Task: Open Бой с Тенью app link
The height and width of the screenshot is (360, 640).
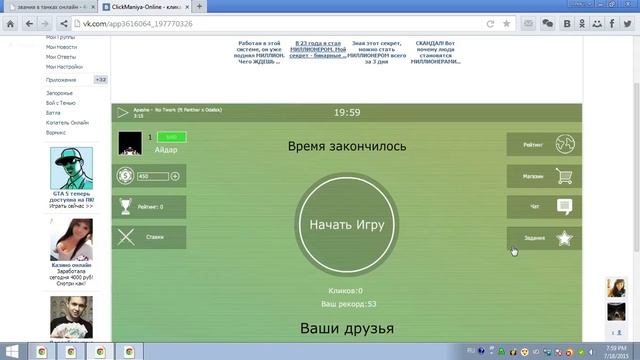Action: 60,103
